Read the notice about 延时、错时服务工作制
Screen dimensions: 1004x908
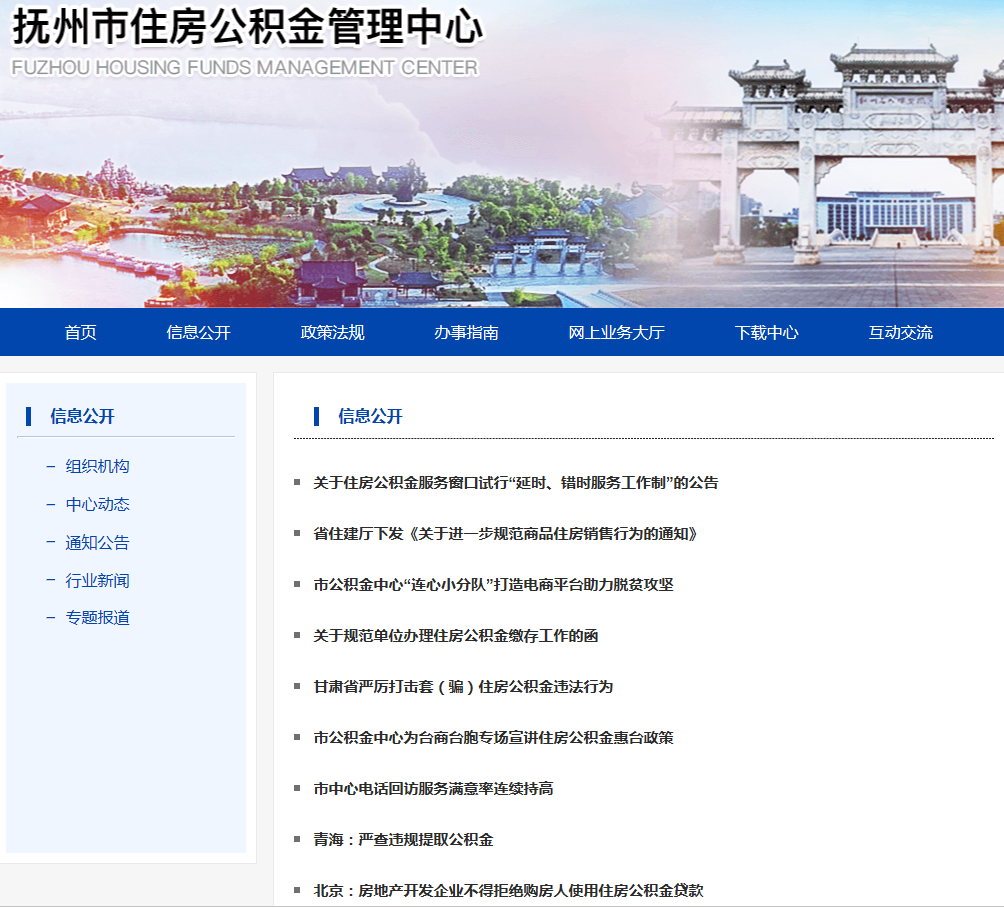(x=515, y=483)
